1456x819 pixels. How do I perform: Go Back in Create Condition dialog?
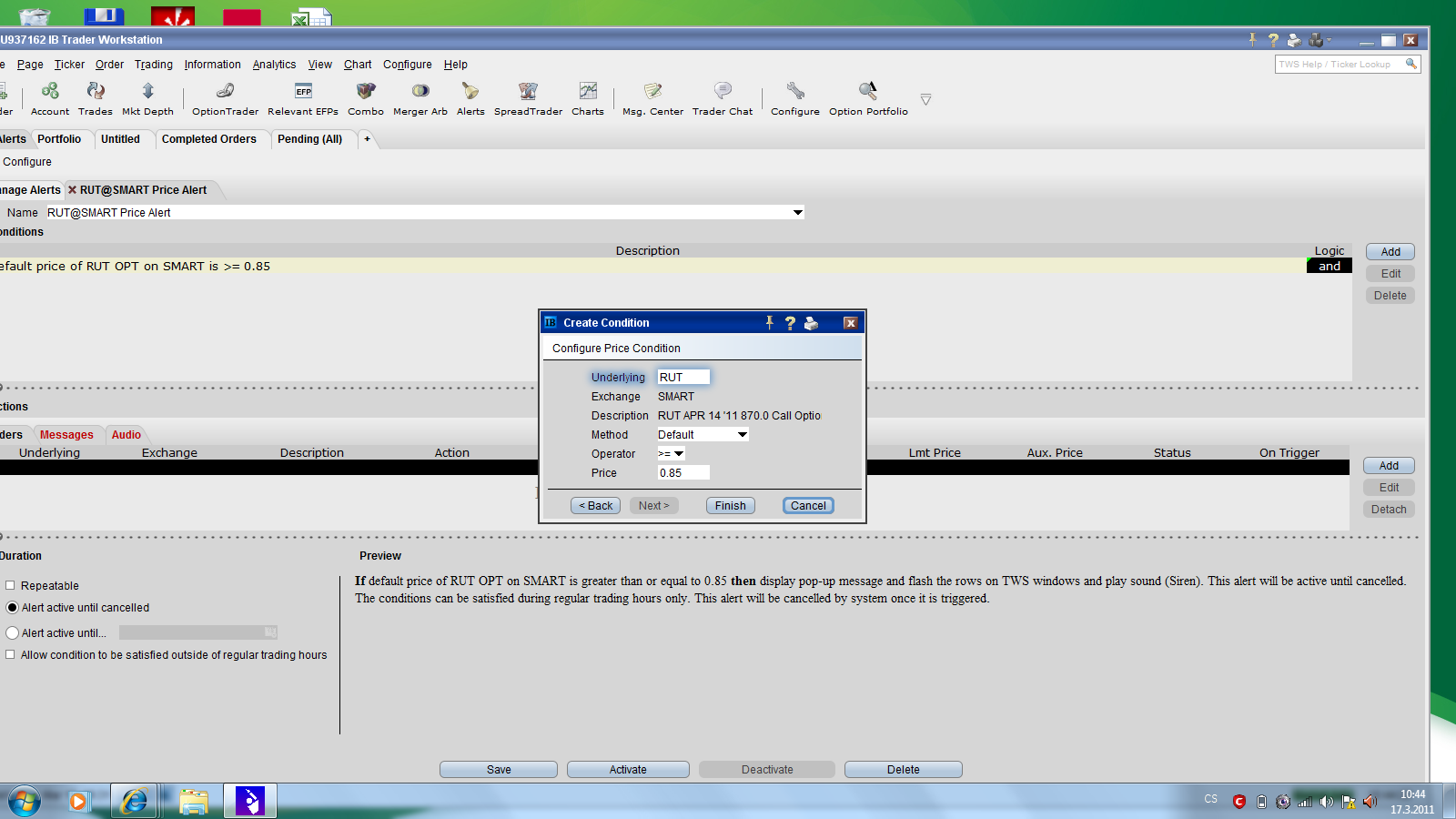coord(596,506)
